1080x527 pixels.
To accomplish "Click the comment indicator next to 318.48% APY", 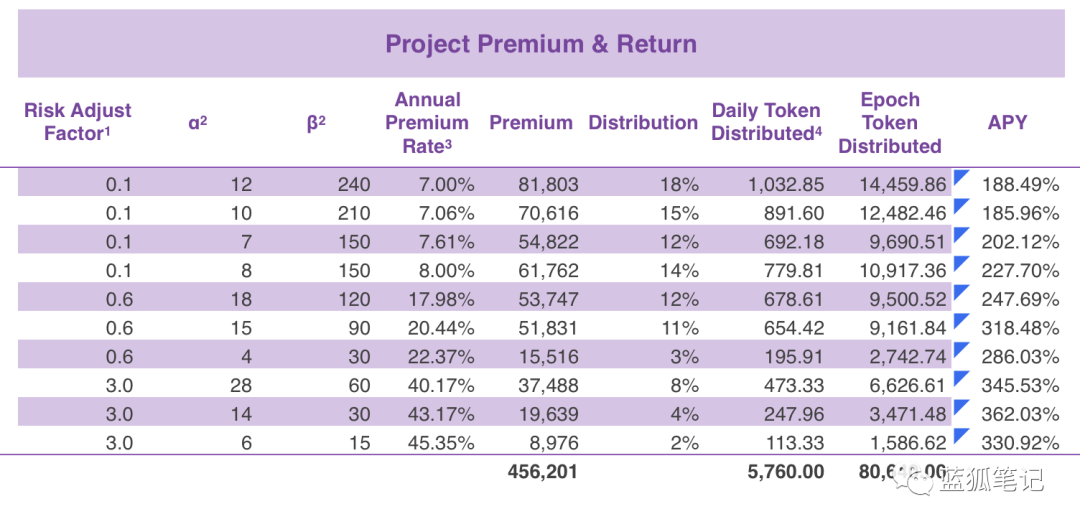I will pyautogui.click(x=961, y=322).
